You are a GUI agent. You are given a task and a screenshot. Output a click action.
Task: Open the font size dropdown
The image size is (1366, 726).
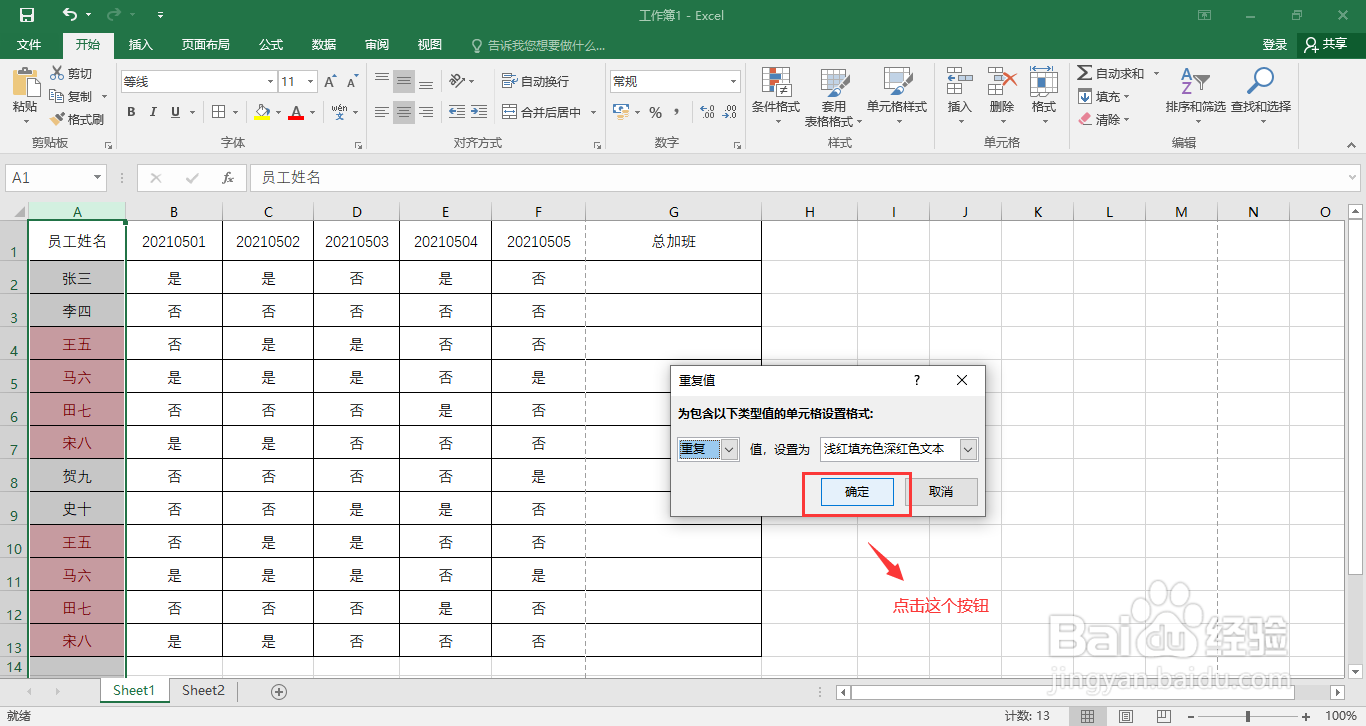click(x=311, y=82)
